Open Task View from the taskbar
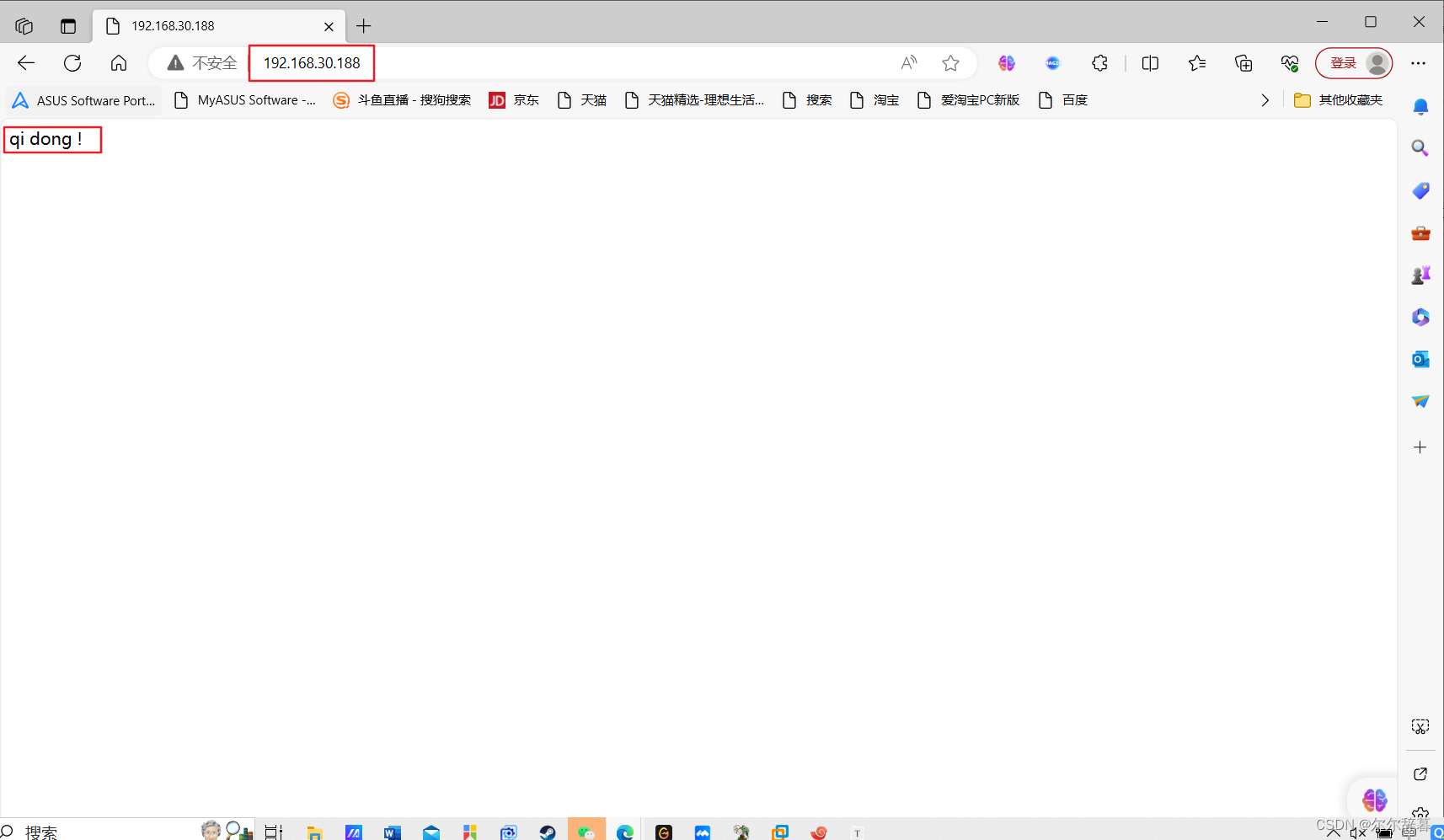Viewport: 1444px width, 840px height. tap(274, 832)
